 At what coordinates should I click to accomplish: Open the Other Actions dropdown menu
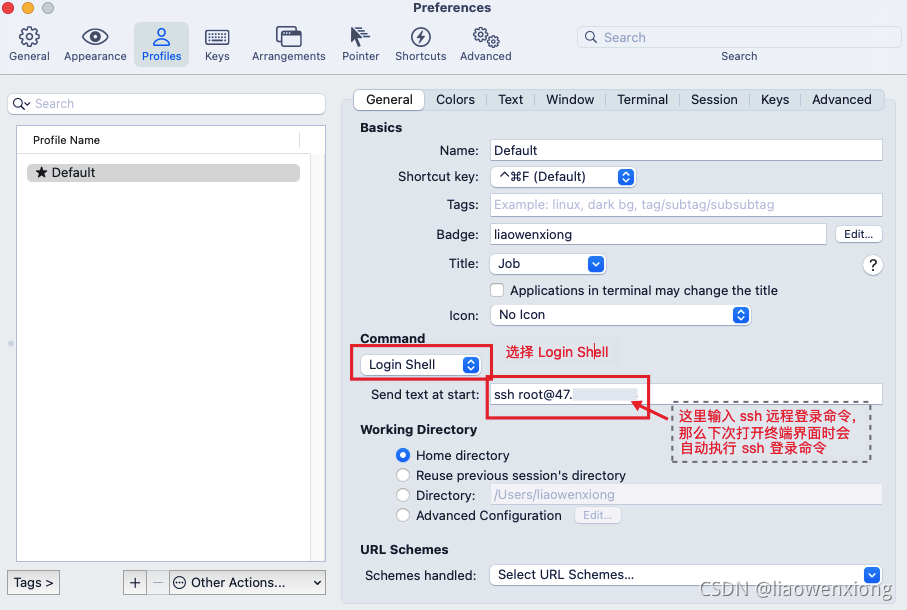tap(248, 582)
